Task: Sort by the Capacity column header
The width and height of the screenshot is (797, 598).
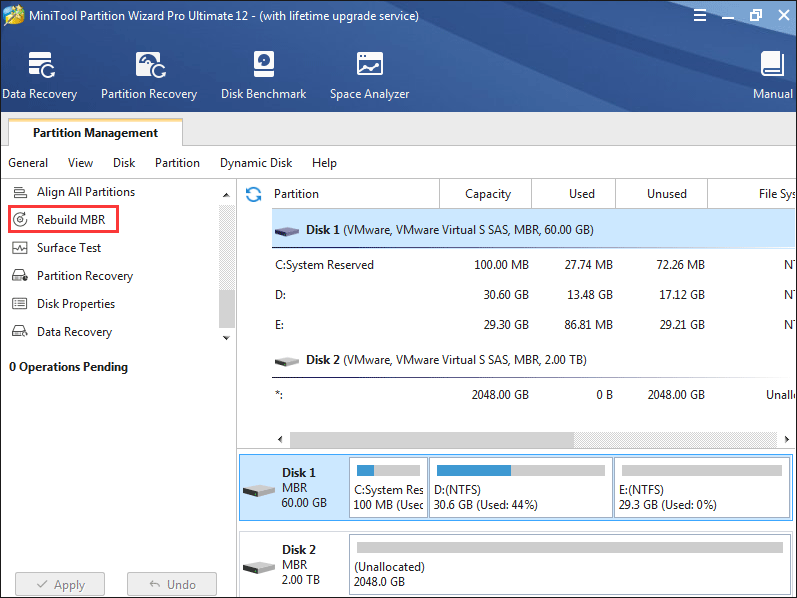Action: (487, 194)
